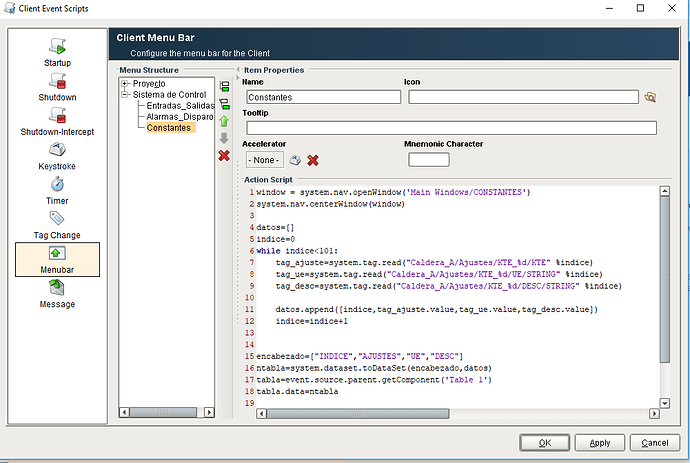
Task: Click the Tooltip text field
Action: click(x=451, y=128)
